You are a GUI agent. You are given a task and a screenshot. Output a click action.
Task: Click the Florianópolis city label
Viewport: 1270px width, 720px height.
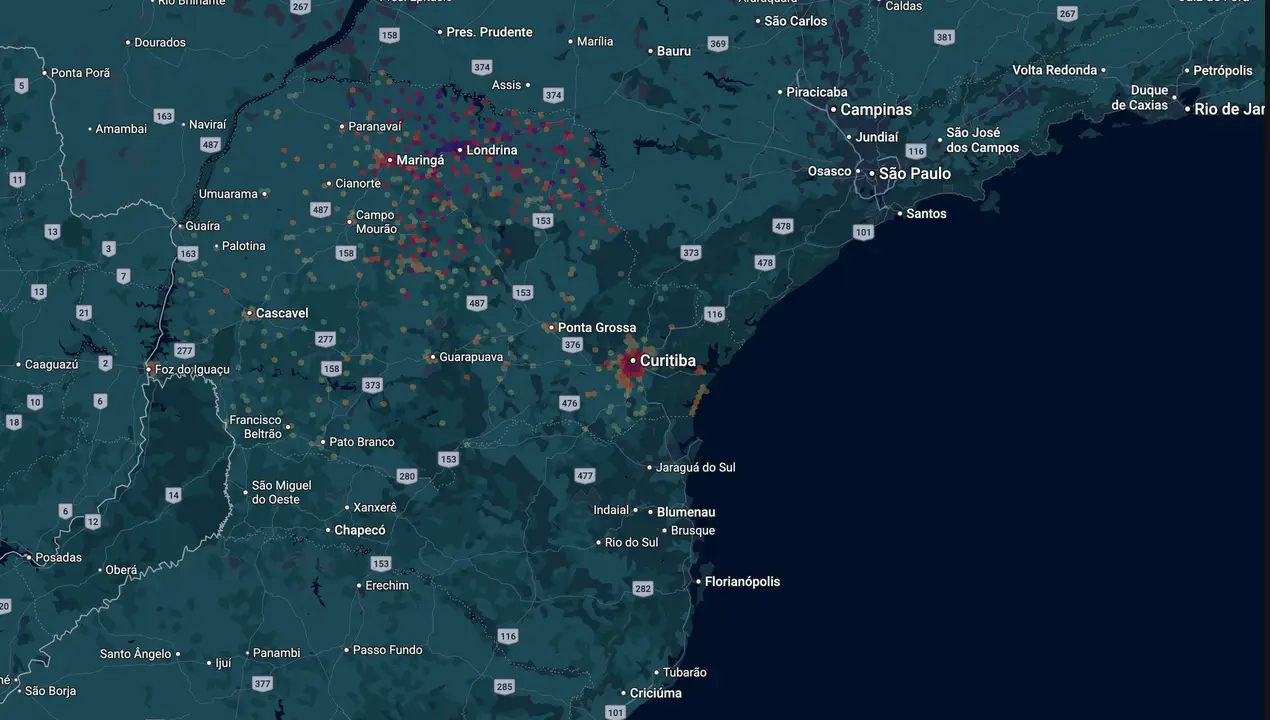[742, 582]
